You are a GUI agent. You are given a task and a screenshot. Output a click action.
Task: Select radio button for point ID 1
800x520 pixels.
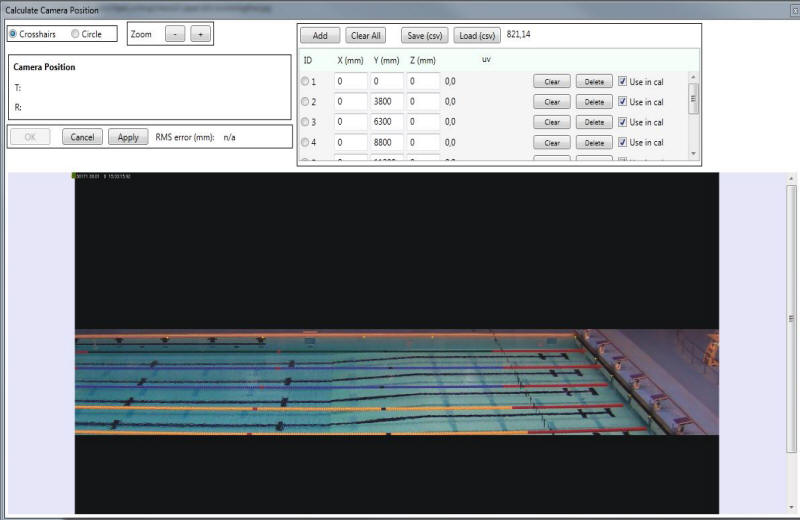point(305,81)
